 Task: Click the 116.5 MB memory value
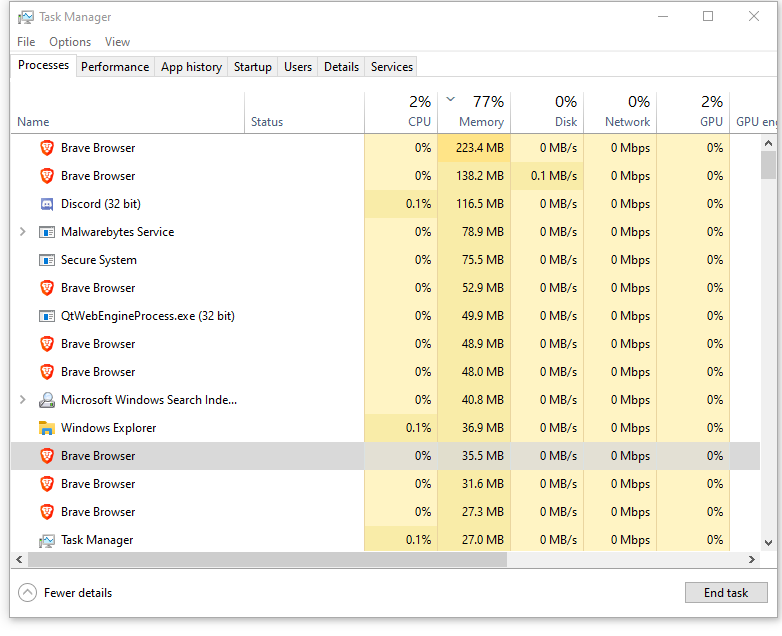(480, 204)
